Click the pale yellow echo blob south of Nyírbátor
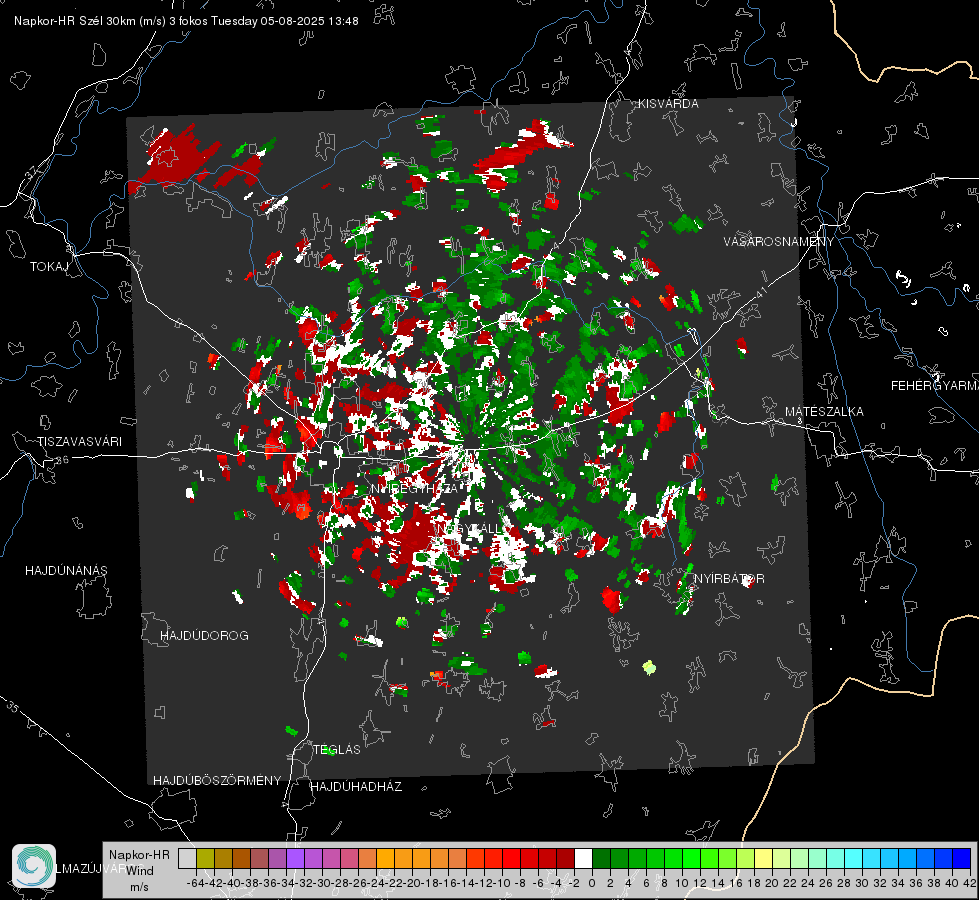This screenshot has width=979, height=900. [649, 668]
